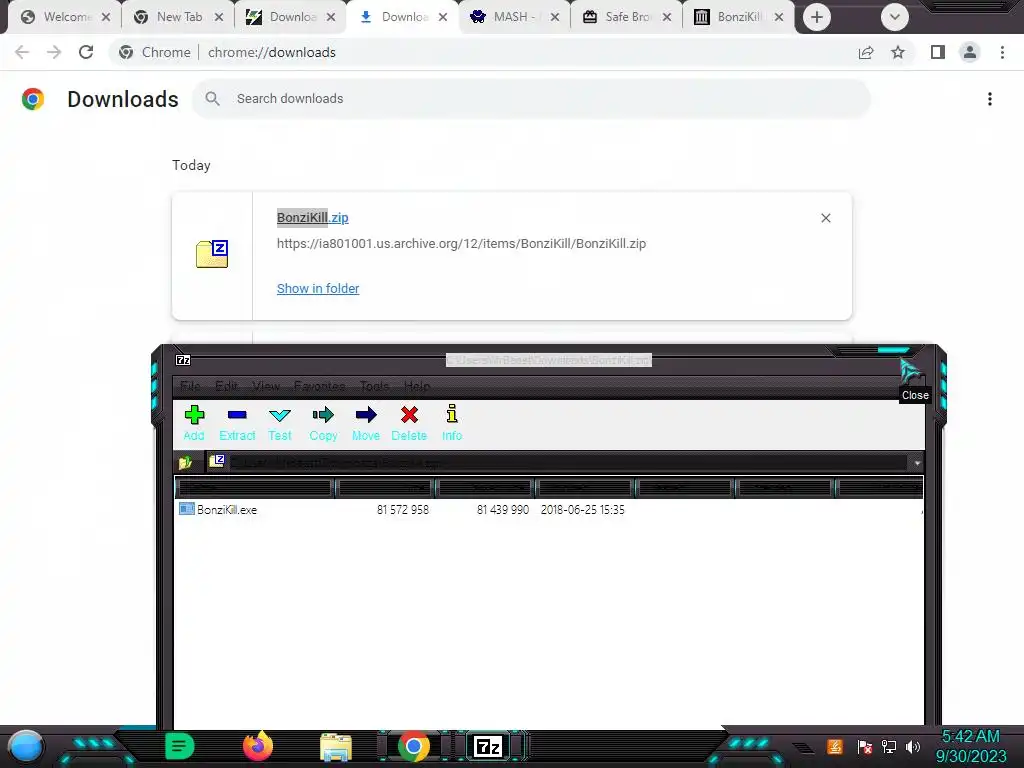Go forward in Chrome

point(54,52)
